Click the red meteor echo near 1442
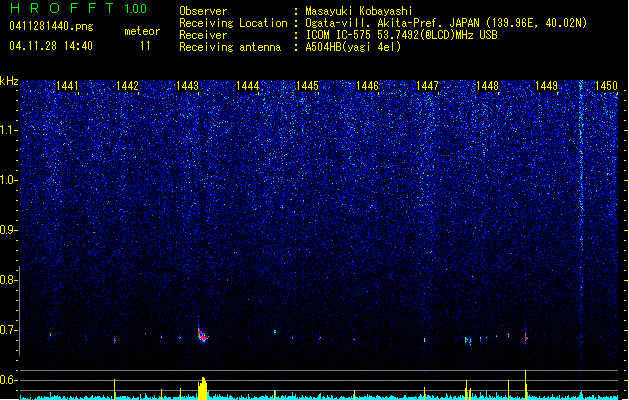The width and height of the screenshot is (629, 400). coord(115,340)
